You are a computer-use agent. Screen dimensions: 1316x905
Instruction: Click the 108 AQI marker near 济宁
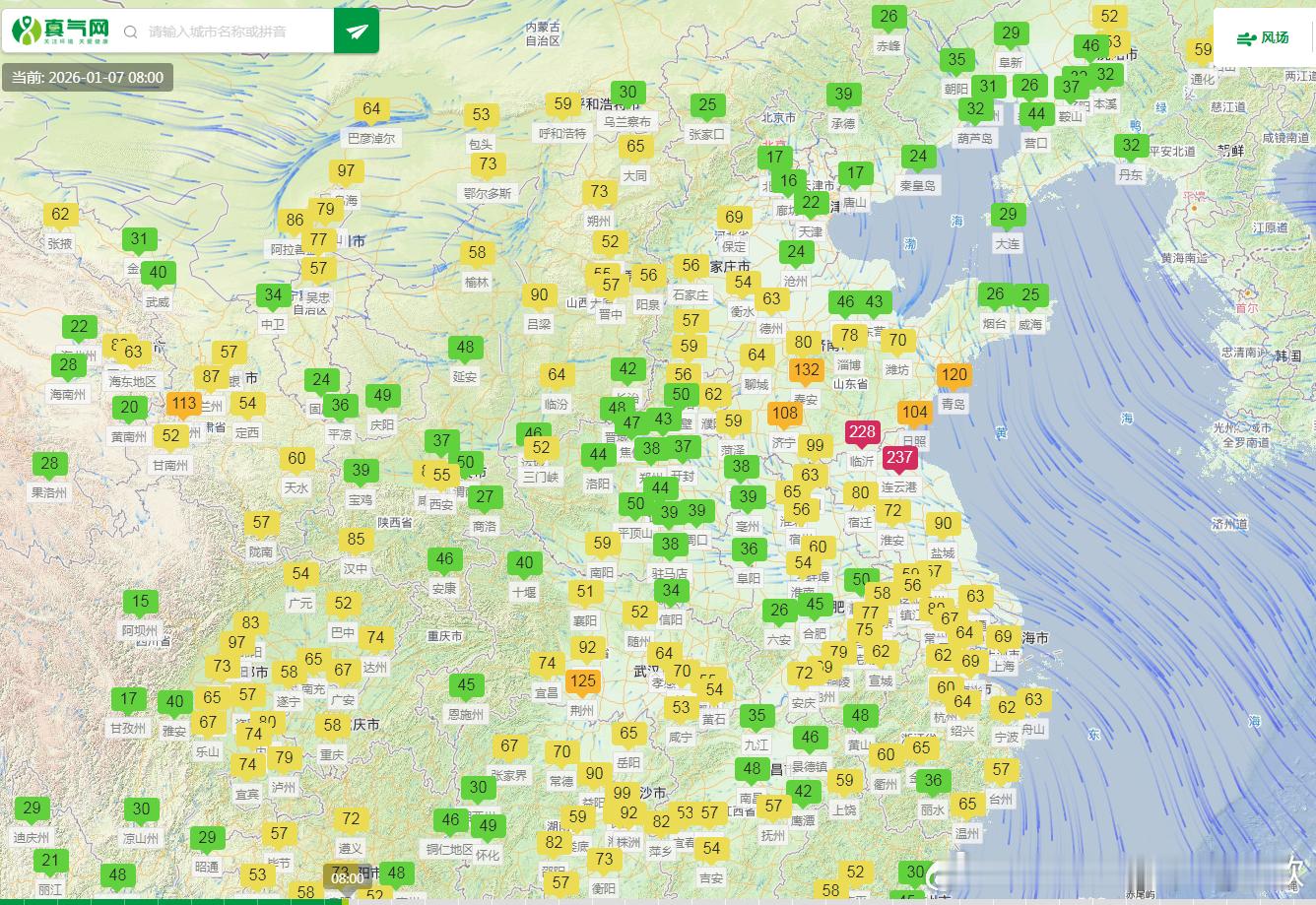784,415
